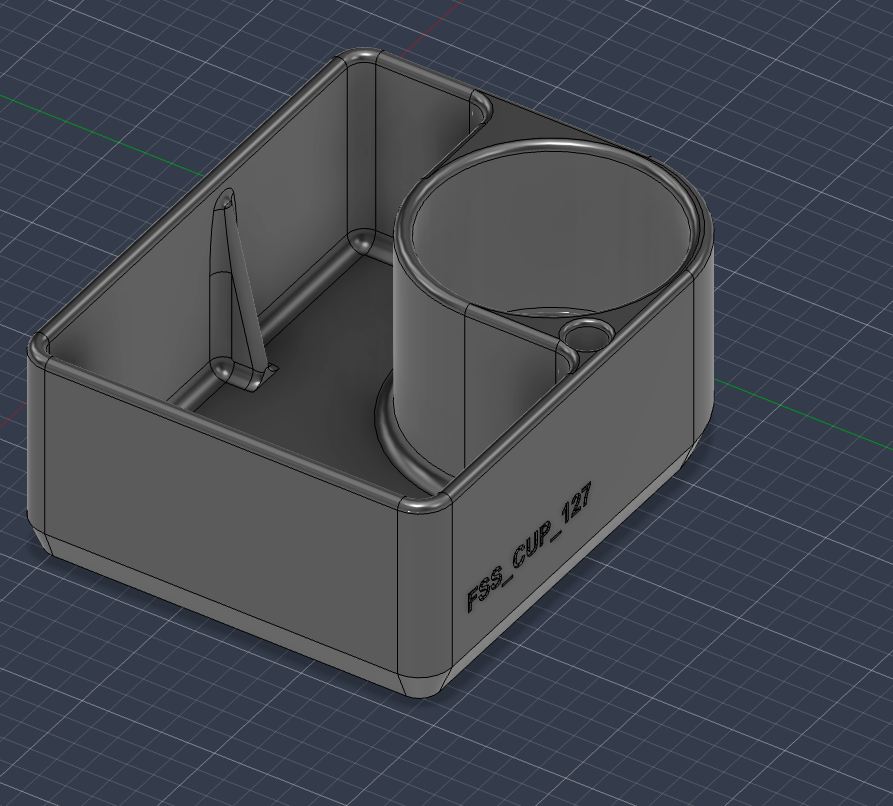Select the embossed FSS_CUP_127 text on model
This screenshot has width=893, height=806.
[x=529, y=547]
